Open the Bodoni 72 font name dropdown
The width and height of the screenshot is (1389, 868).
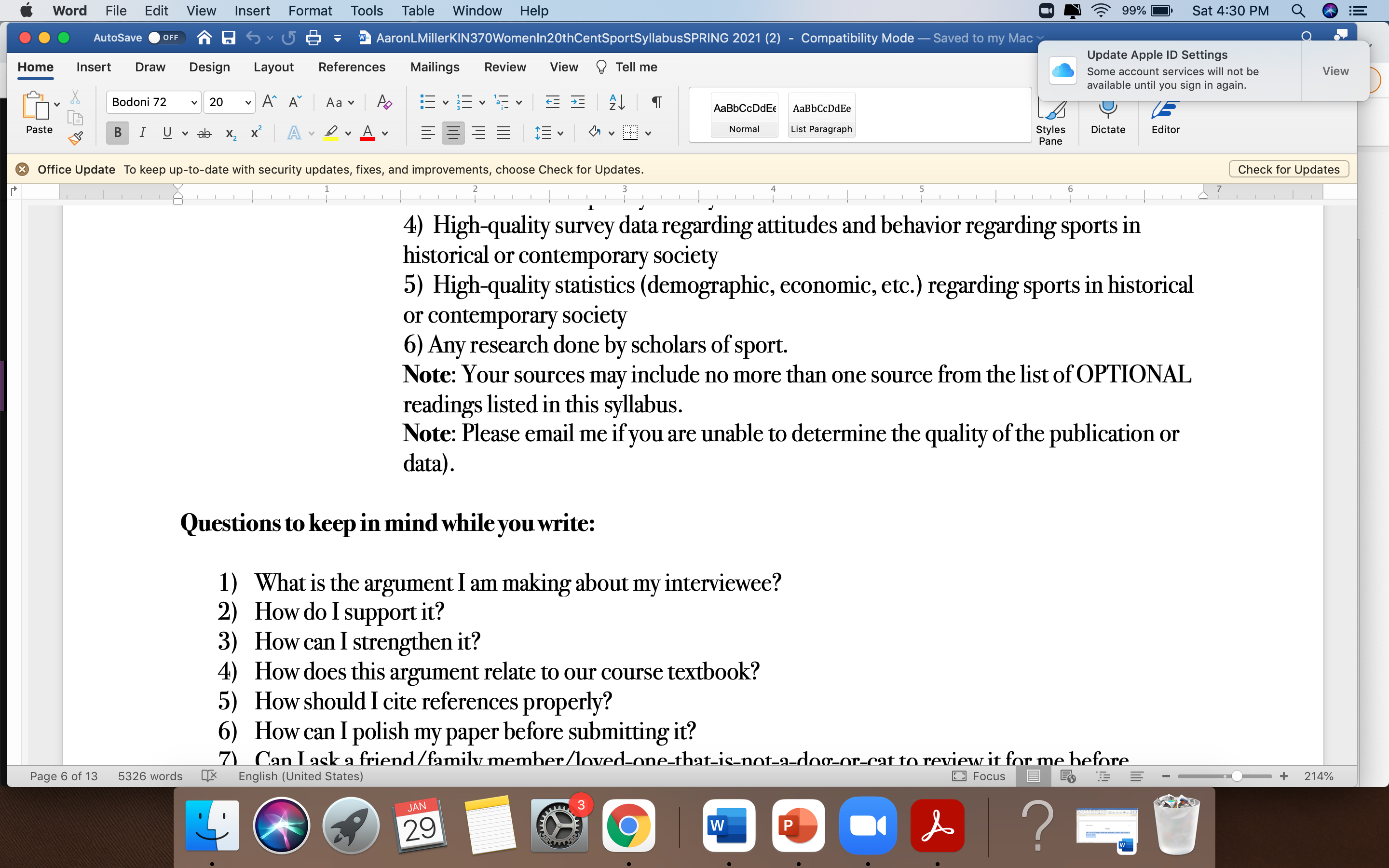pos(194,102)
